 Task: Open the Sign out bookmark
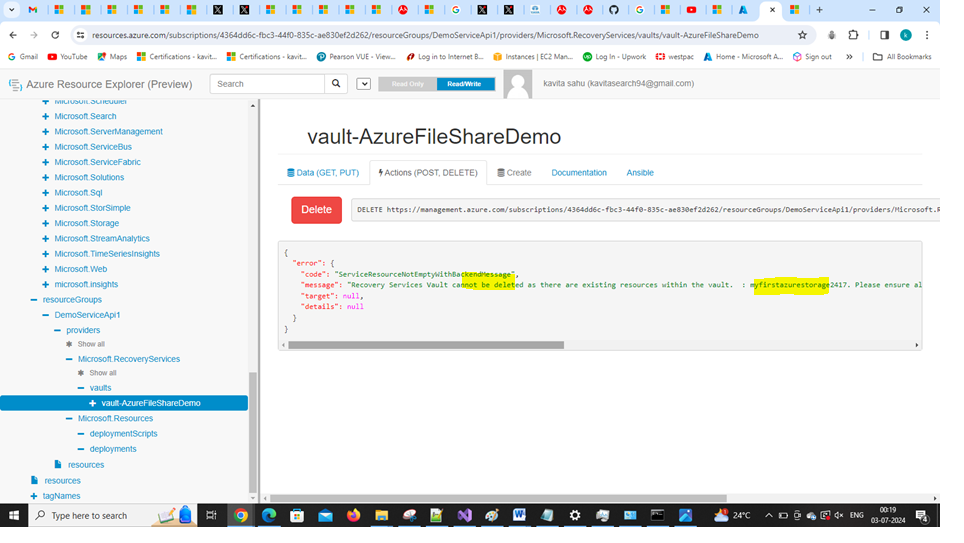pyautogui.click(x=812, y=57)
